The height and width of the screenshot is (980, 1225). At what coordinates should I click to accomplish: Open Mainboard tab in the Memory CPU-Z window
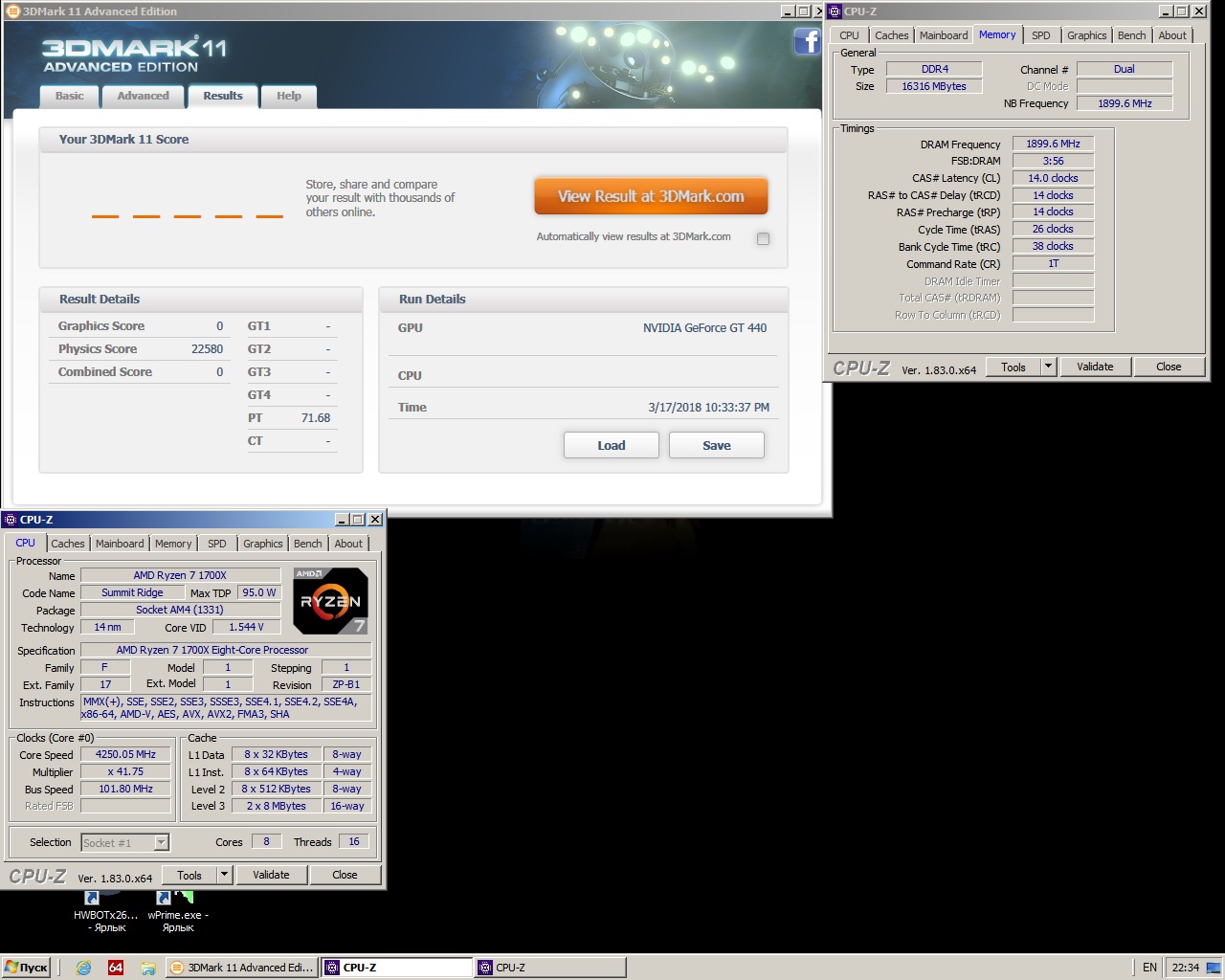944,35
